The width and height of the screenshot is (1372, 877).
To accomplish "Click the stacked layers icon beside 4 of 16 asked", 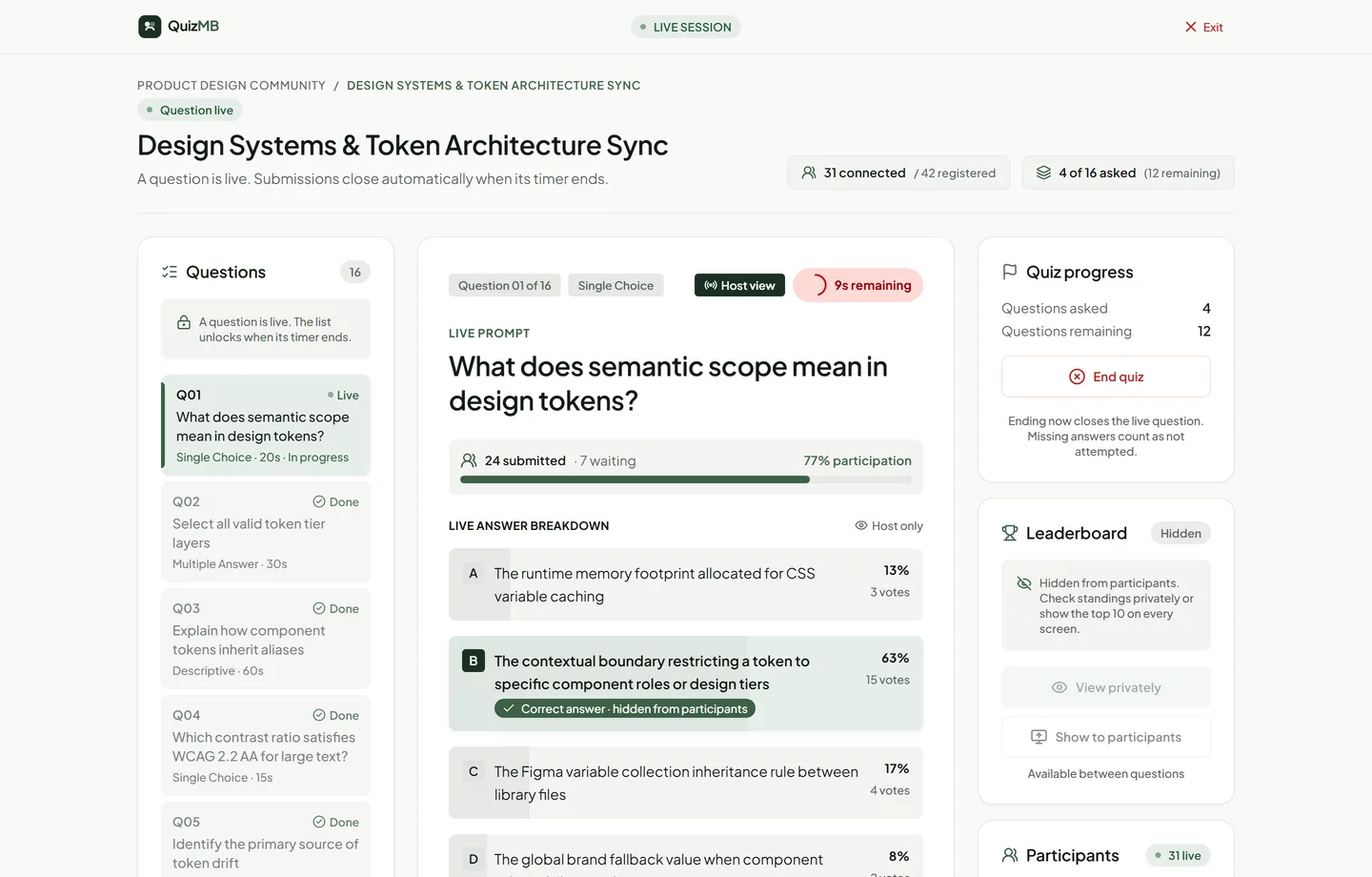I will click(x=1043, y=173).
